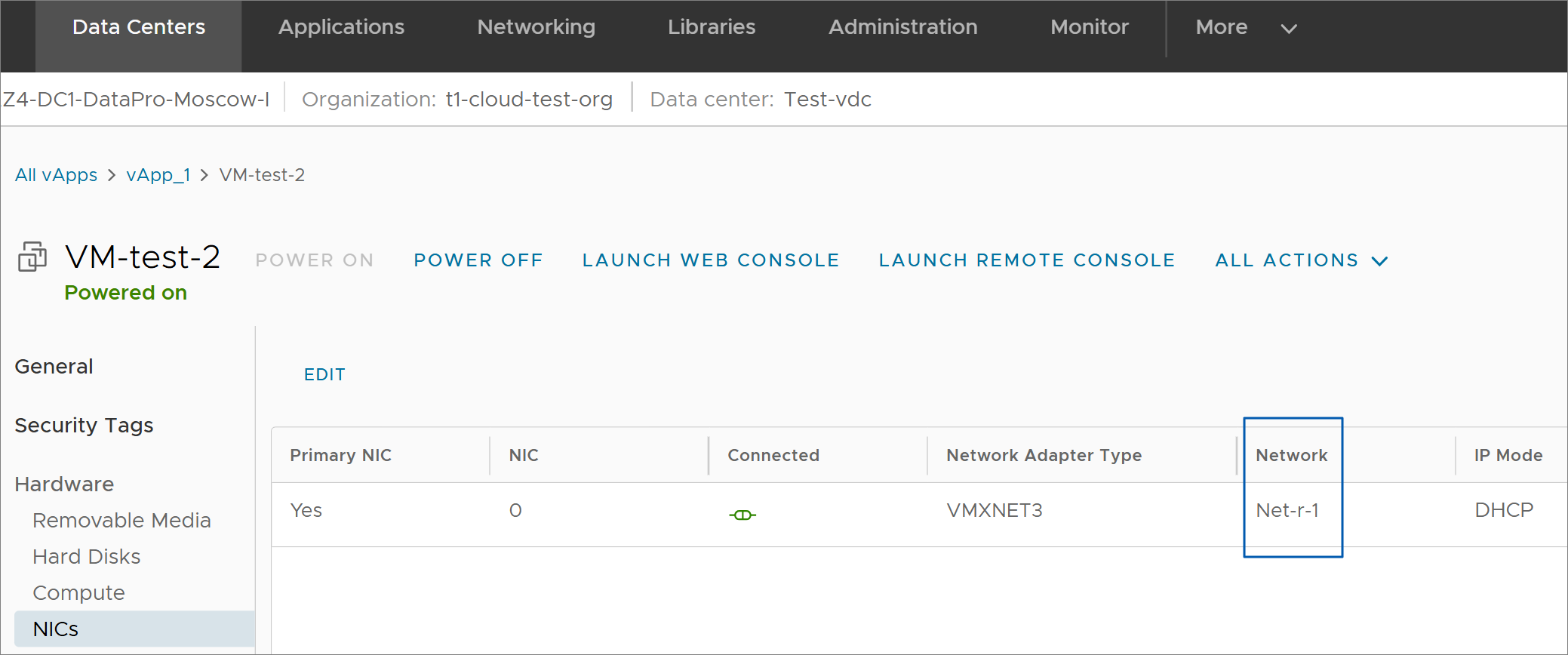Click the breadcrumb chevron after vApp_1
This screenshot has width=1568, height=655.
pyautogui.click(x=204, y=175)
